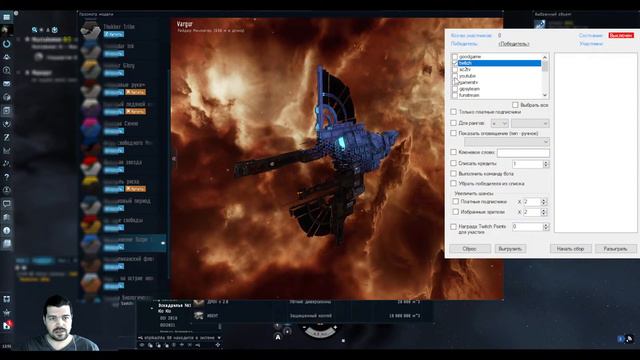Click the round 'A' icon near the ship HUD
The width and height of the screenshot is (640, 360).
point(278,337)
